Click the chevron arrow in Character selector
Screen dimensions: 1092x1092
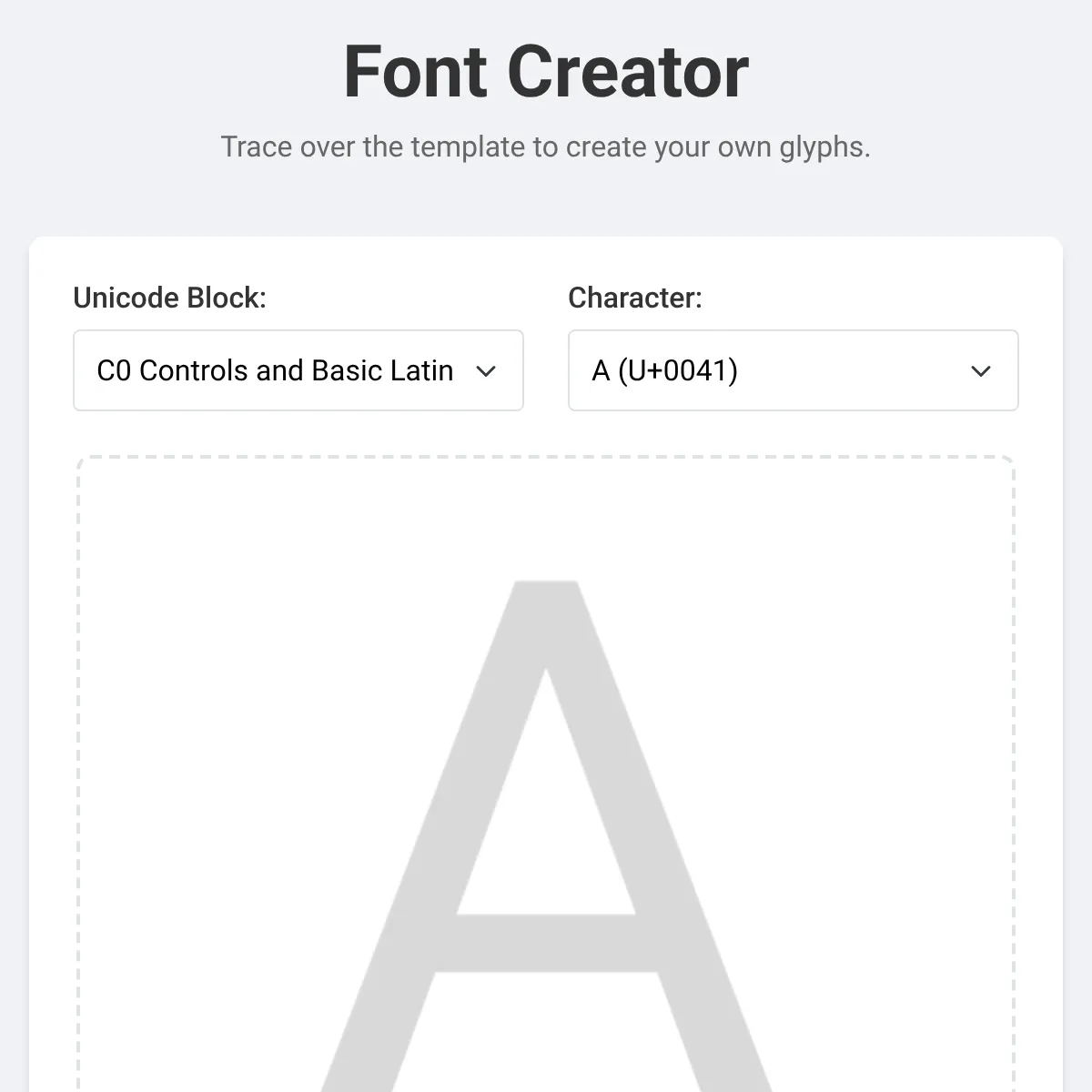[x=981, y=371]
